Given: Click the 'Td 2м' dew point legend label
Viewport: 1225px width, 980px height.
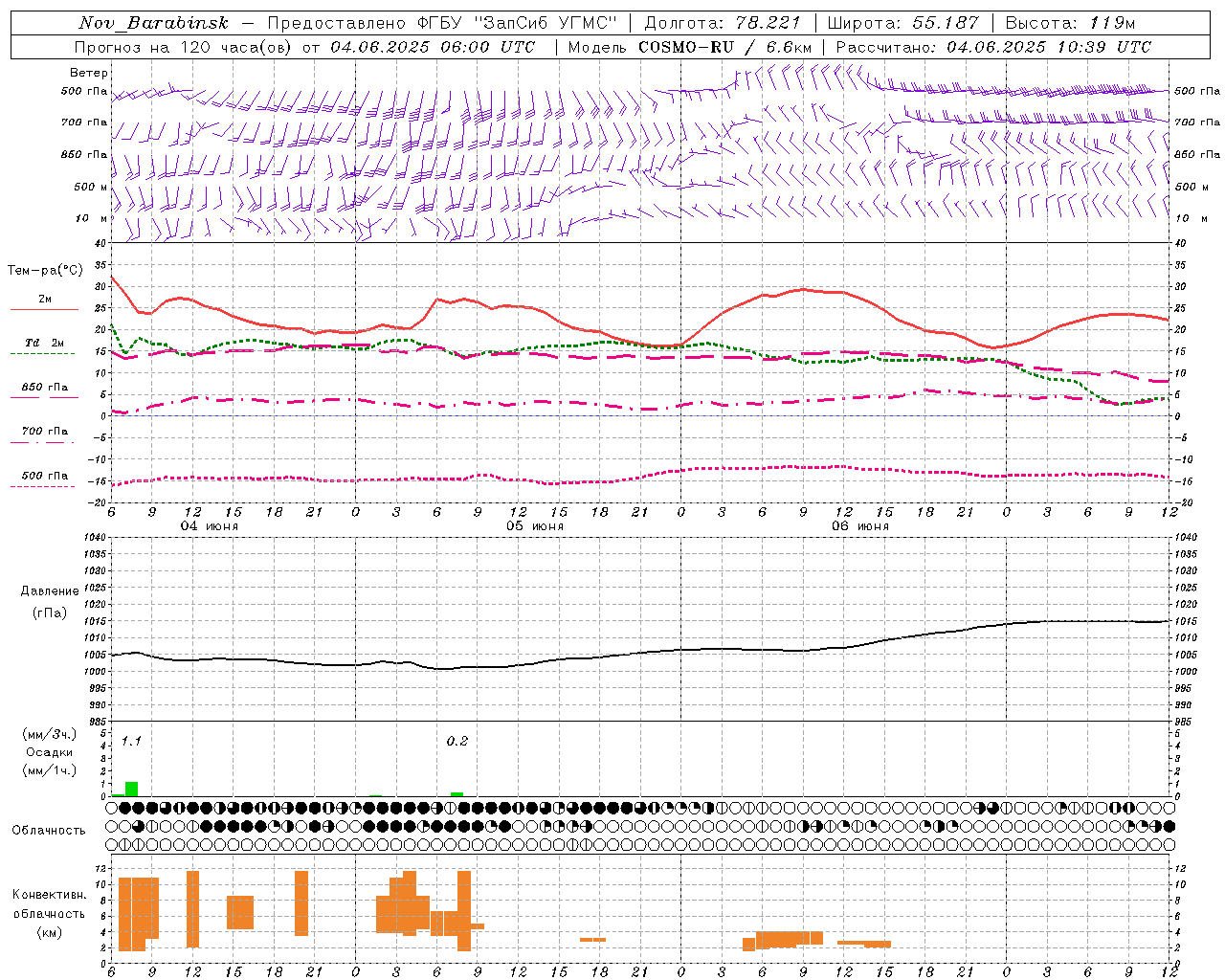Looking at the screenshot, I should point(45,343).
